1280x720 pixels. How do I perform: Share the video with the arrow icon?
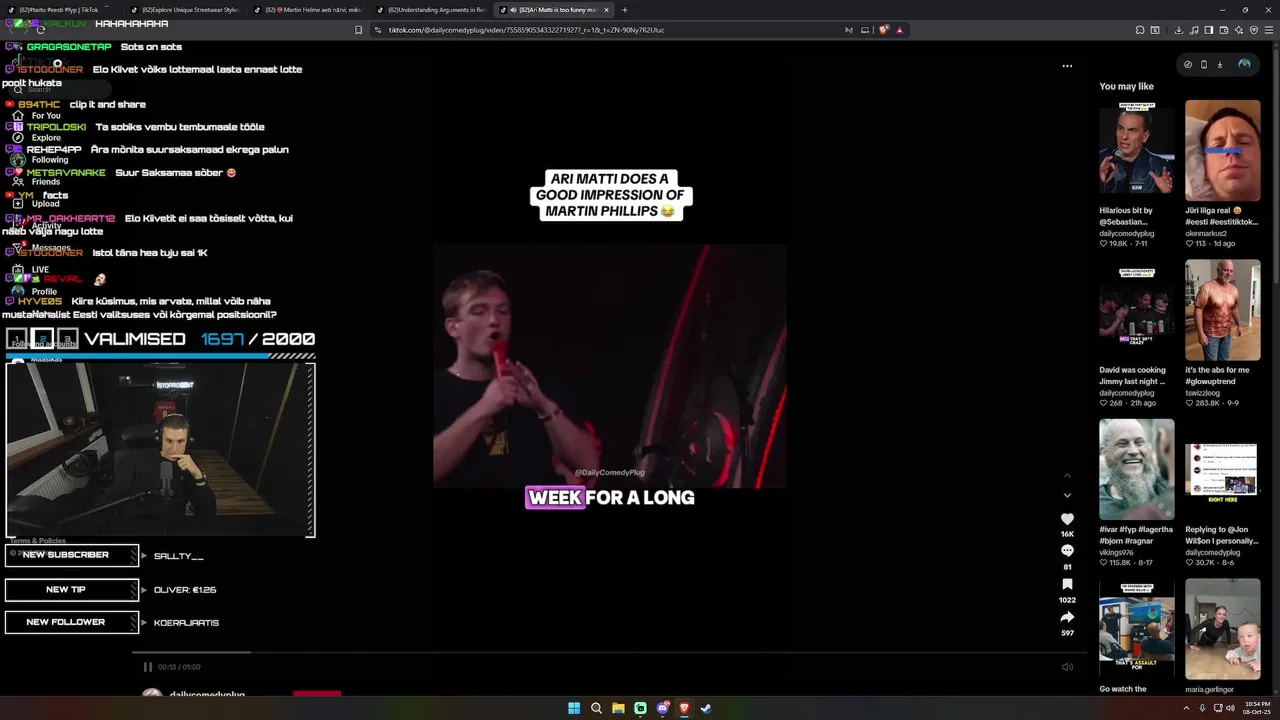(x=1067, y=617)
